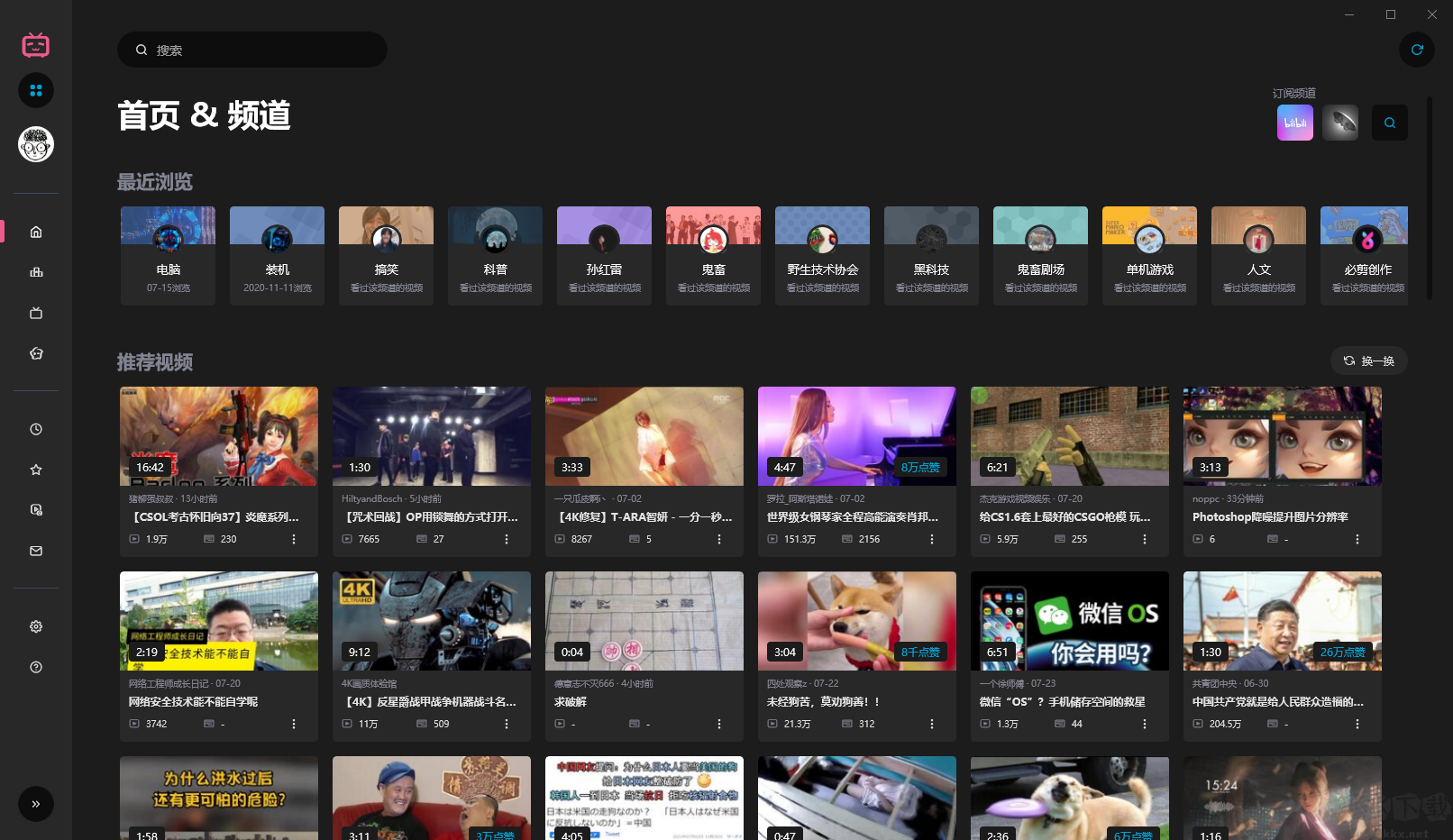Select the 电脑 recent channel card

click(x=169, y=256)
